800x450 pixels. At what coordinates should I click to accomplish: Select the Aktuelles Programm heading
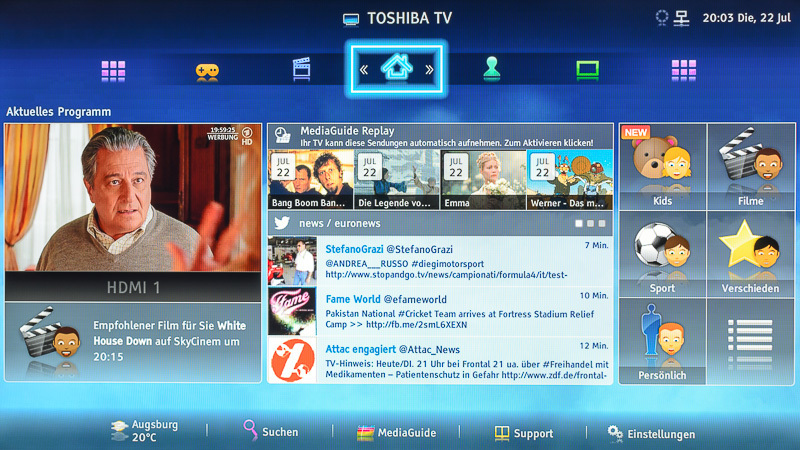pos(59,112)
